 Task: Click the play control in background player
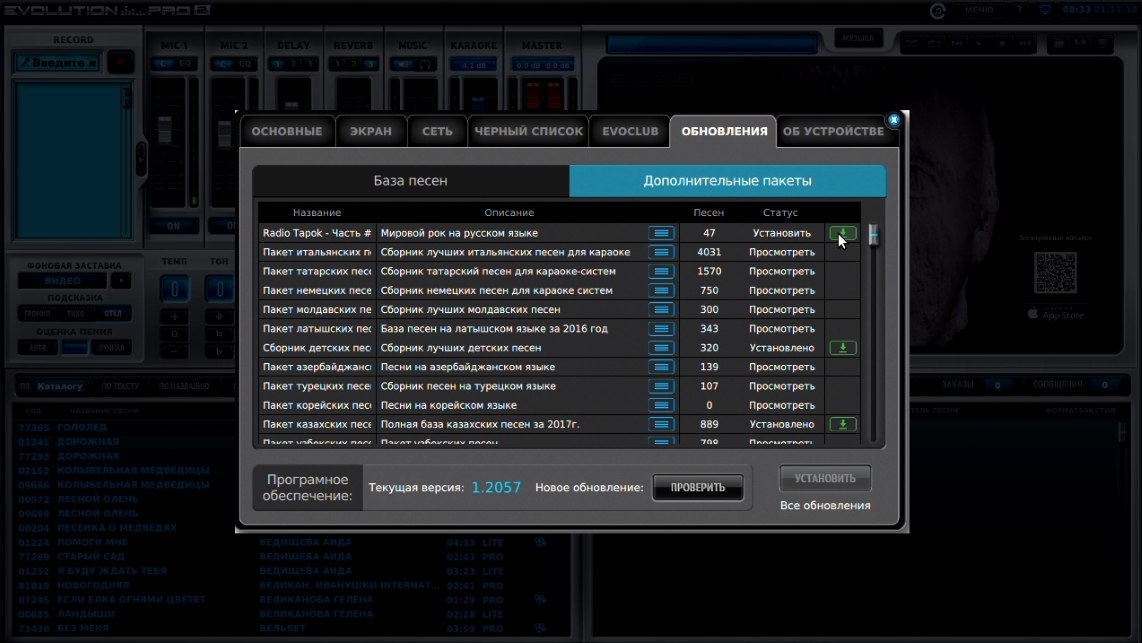click(980, 44)
